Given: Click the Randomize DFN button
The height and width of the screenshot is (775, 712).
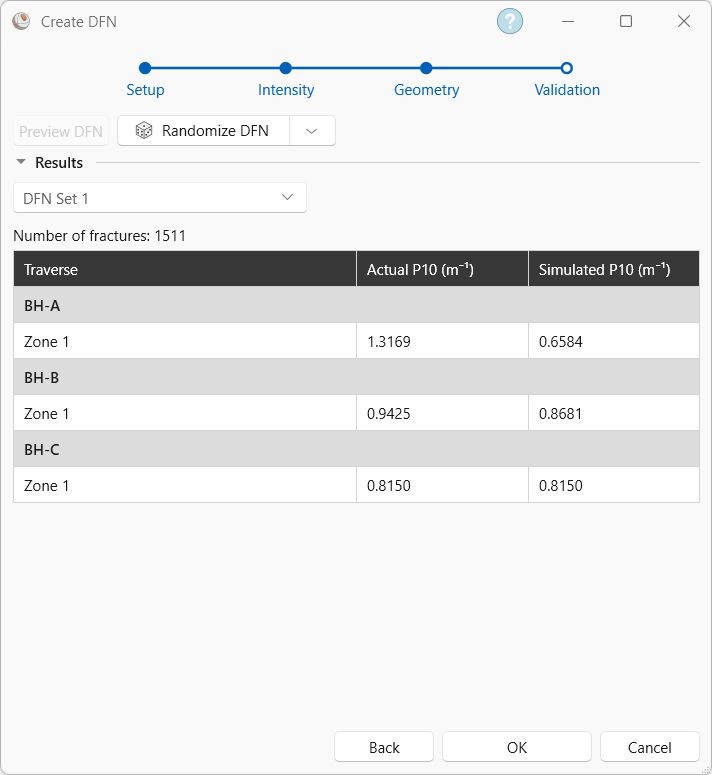Looking at the screenshot, I should pos(204,130).
